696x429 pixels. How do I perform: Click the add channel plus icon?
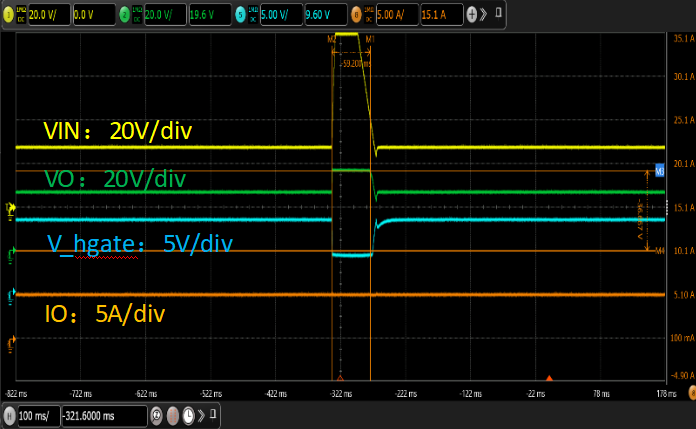point(472,15)
